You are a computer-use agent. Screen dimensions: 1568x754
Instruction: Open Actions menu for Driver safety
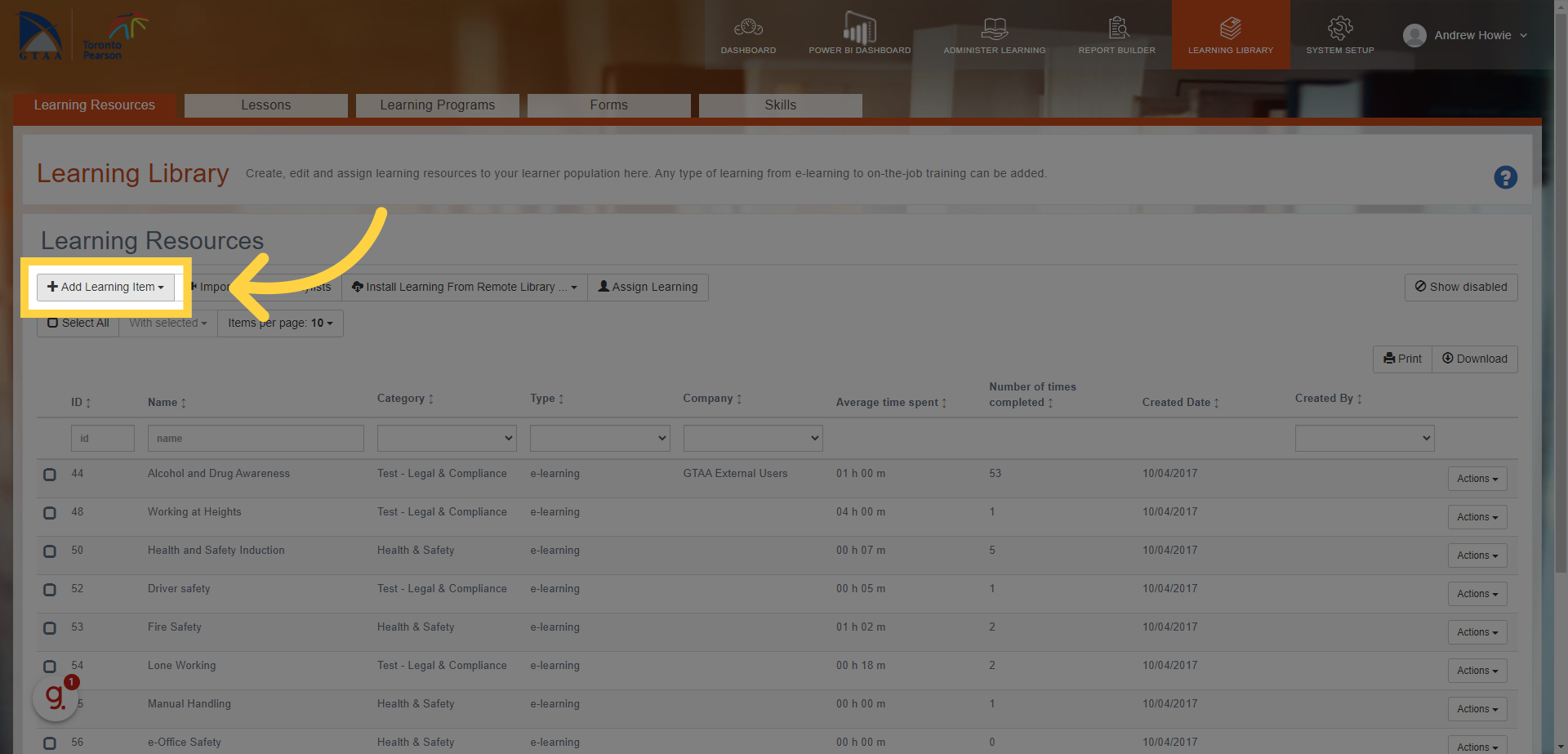tap(1477, 594)
